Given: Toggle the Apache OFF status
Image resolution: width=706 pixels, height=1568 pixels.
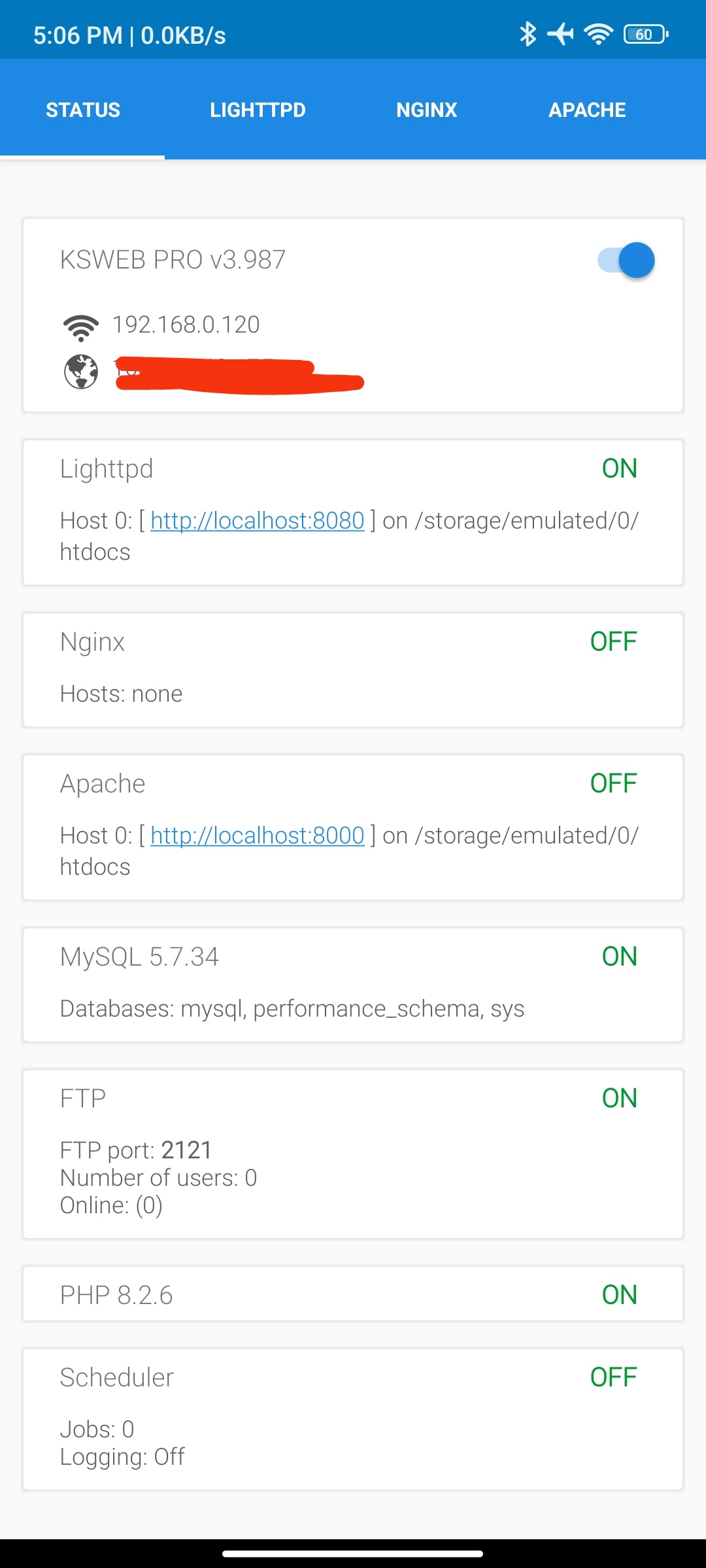Looking at the screenshot, I should (x=613, y=783).
